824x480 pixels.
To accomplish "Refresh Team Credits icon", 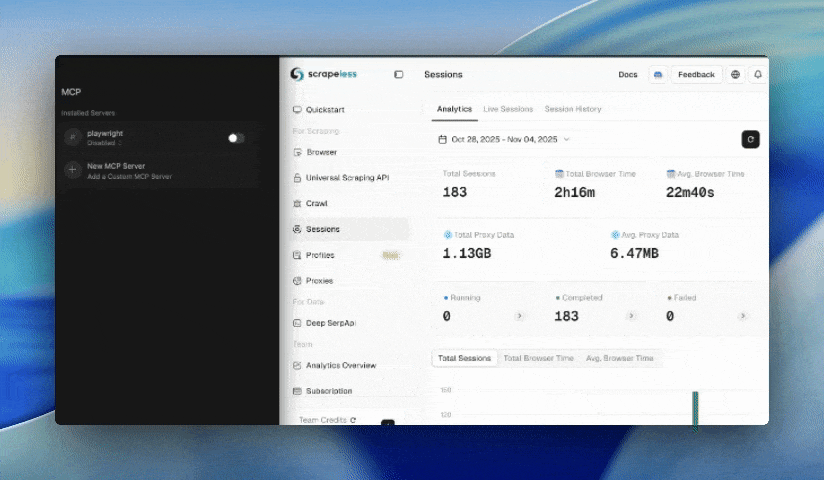I will pyautogui.click(x=353, y=420).
